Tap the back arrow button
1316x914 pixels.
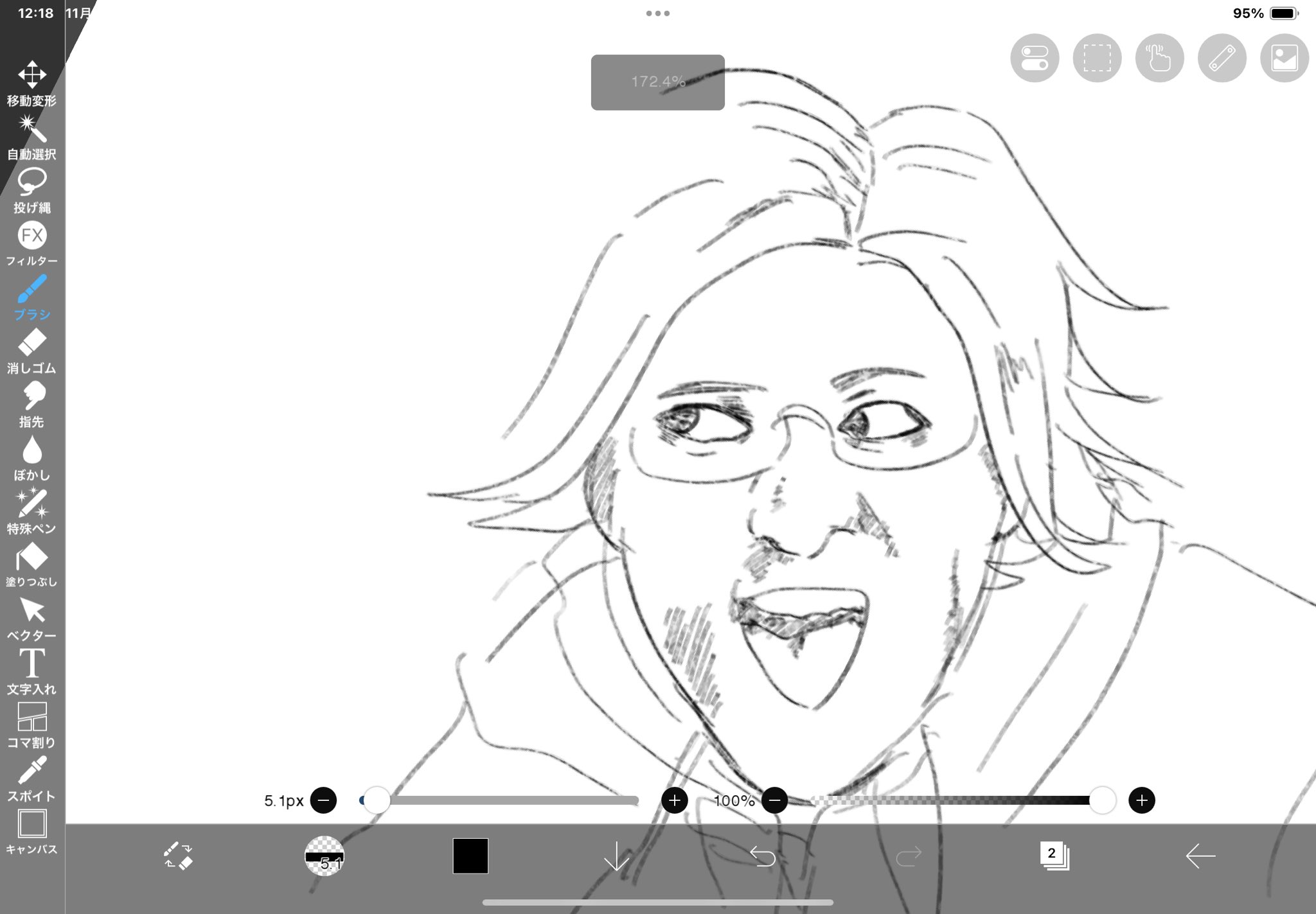pos(1200,856)
